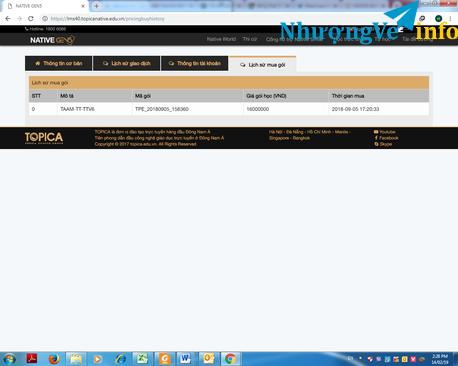Open the Chrome three-dot menu
The width and height of the screenshot is (458, 366).
tap(450, 19)
